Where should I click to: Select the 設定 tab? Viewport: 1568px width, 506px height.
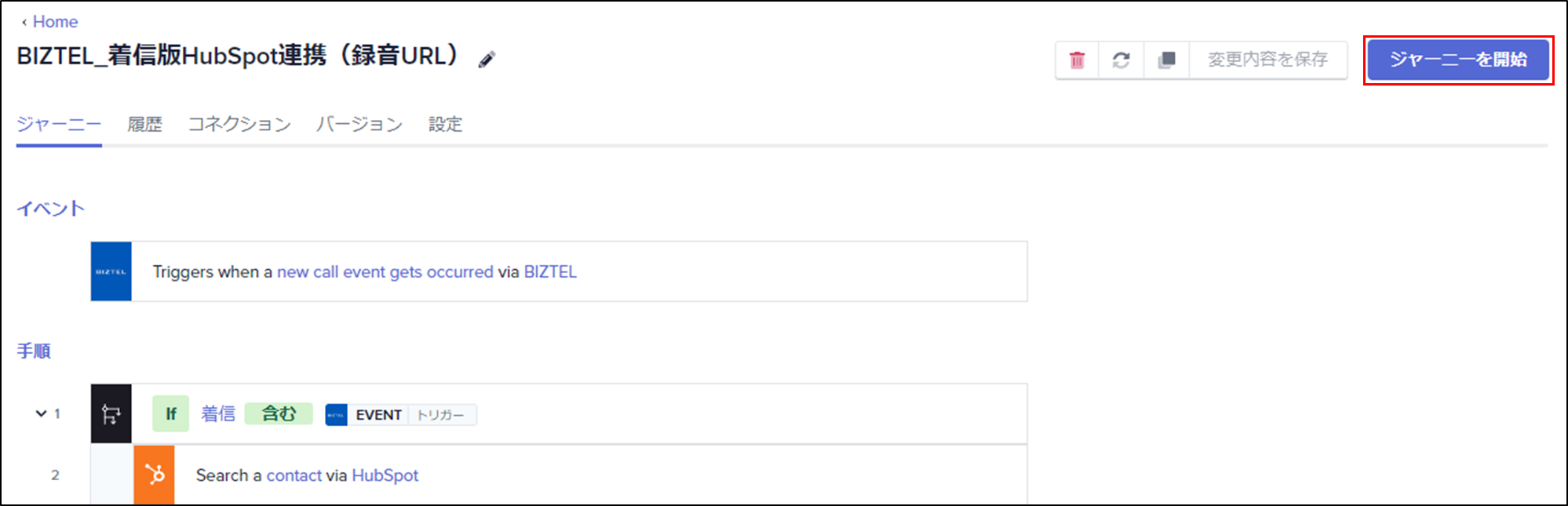click(446, 124)
